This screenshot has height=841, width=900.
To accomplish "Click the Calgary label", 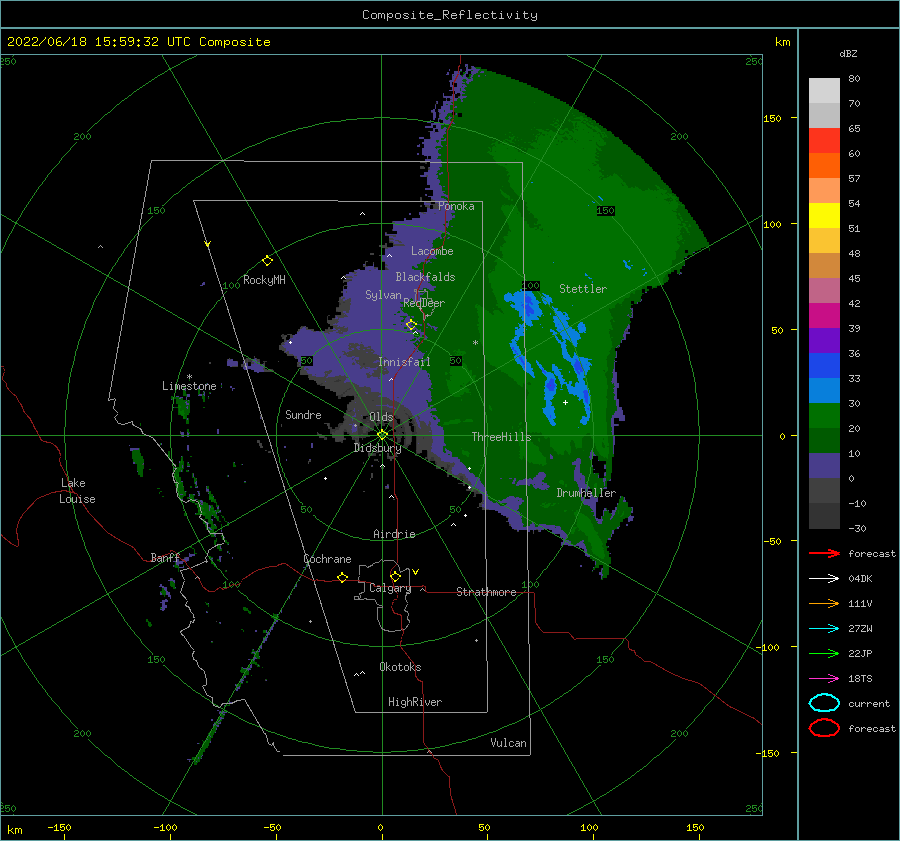I will click(390, 588).
